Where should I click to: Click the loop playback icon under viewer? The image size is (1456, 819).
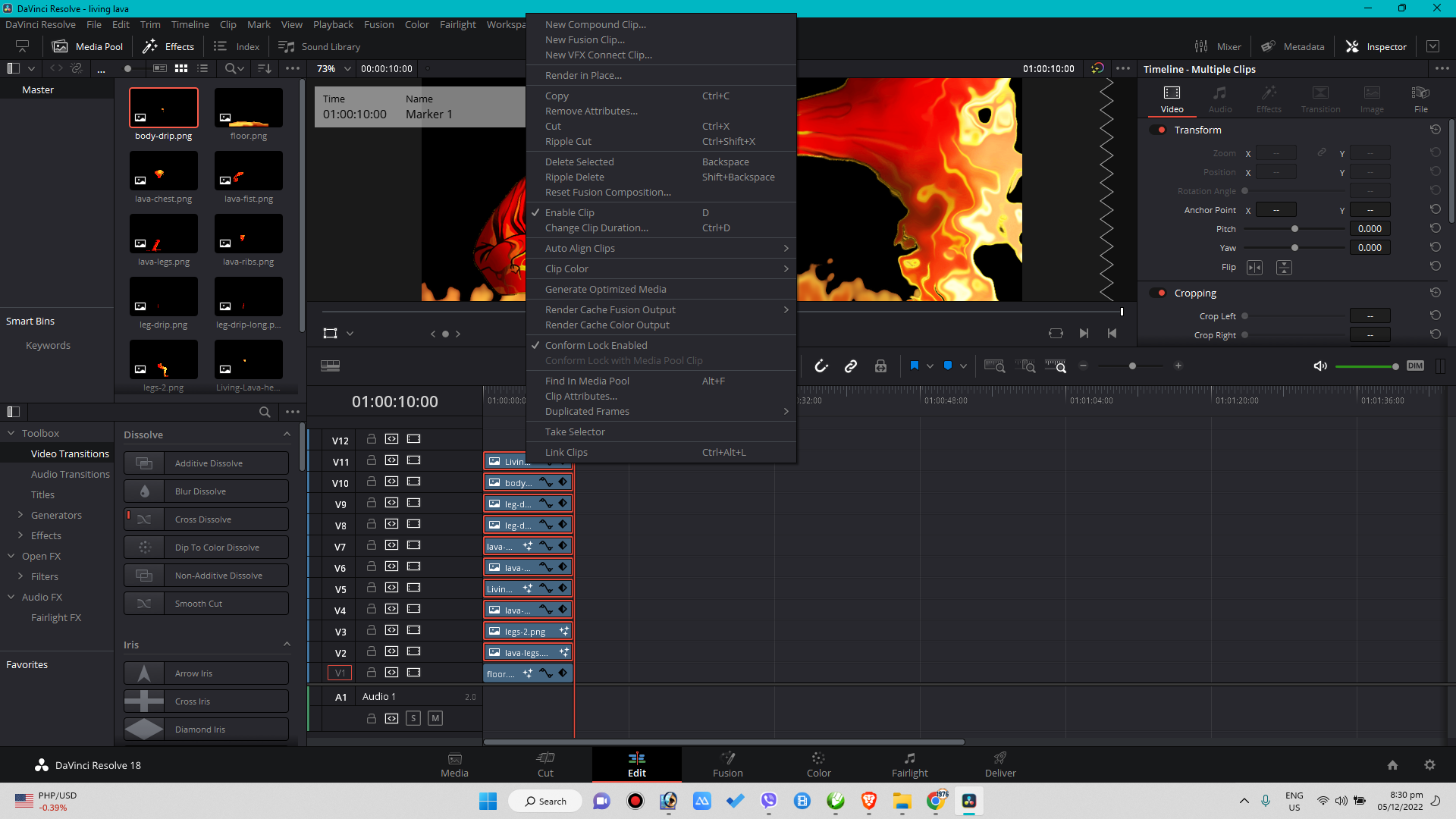(x=1056, y=333)
